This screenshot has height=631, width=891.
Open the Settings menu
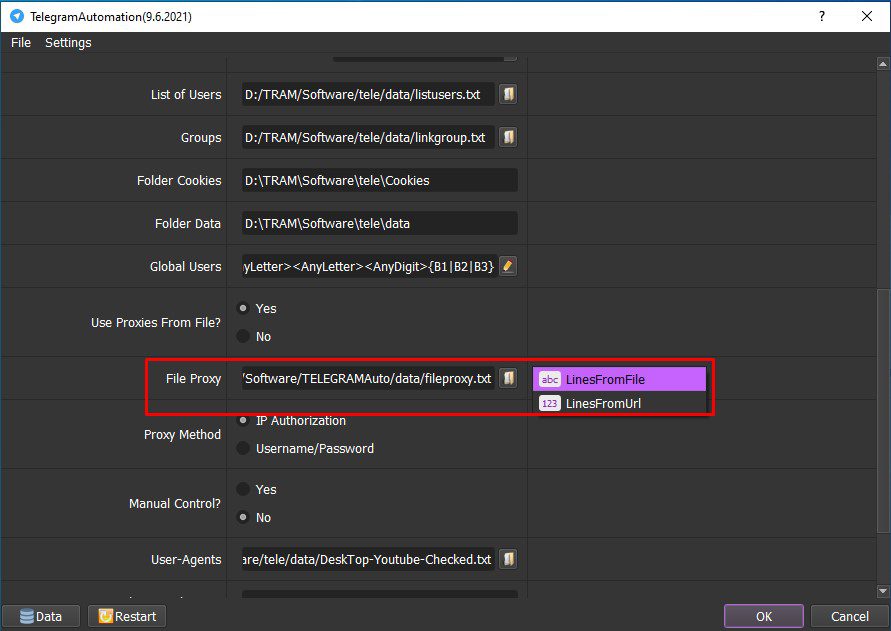tap(68, 43)
